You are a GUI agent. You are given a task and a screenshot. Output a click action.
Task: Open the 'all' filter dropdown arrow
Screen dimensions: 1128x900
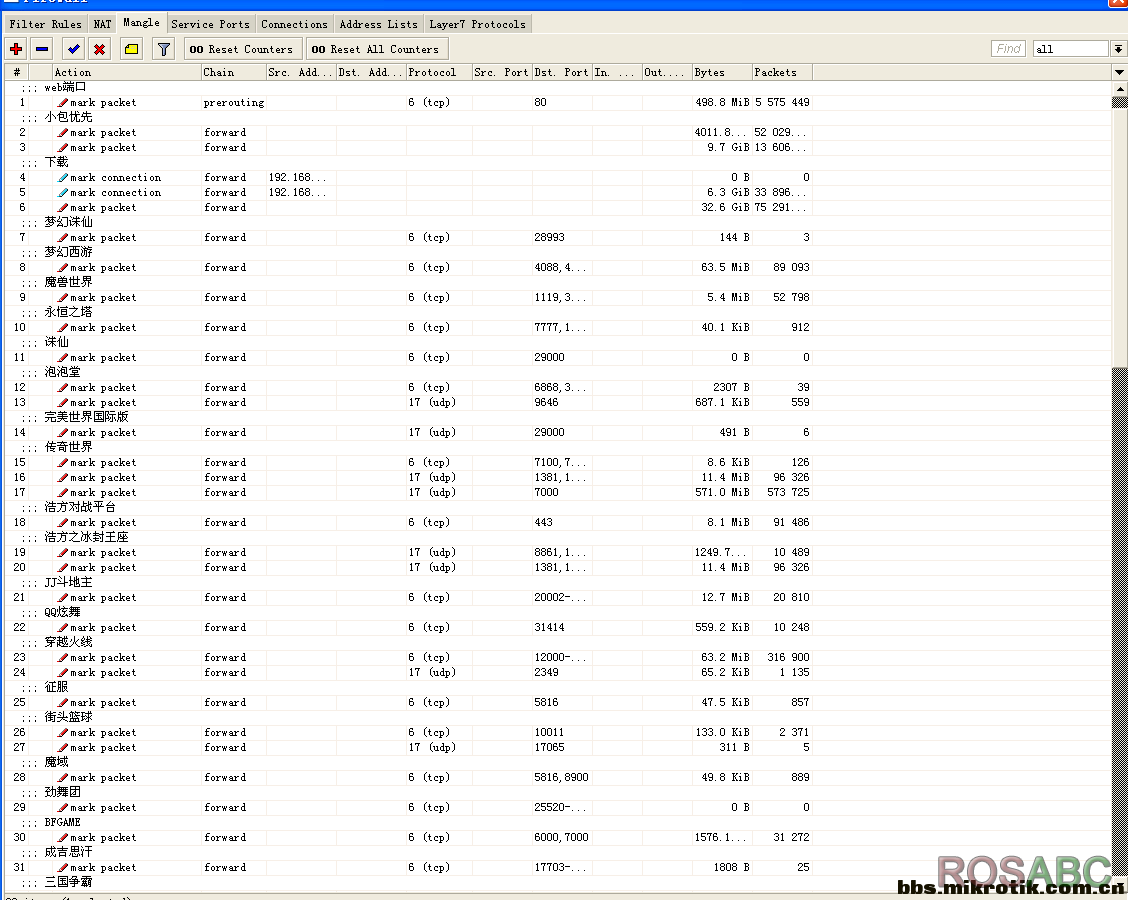click(x=1118, y=49)
